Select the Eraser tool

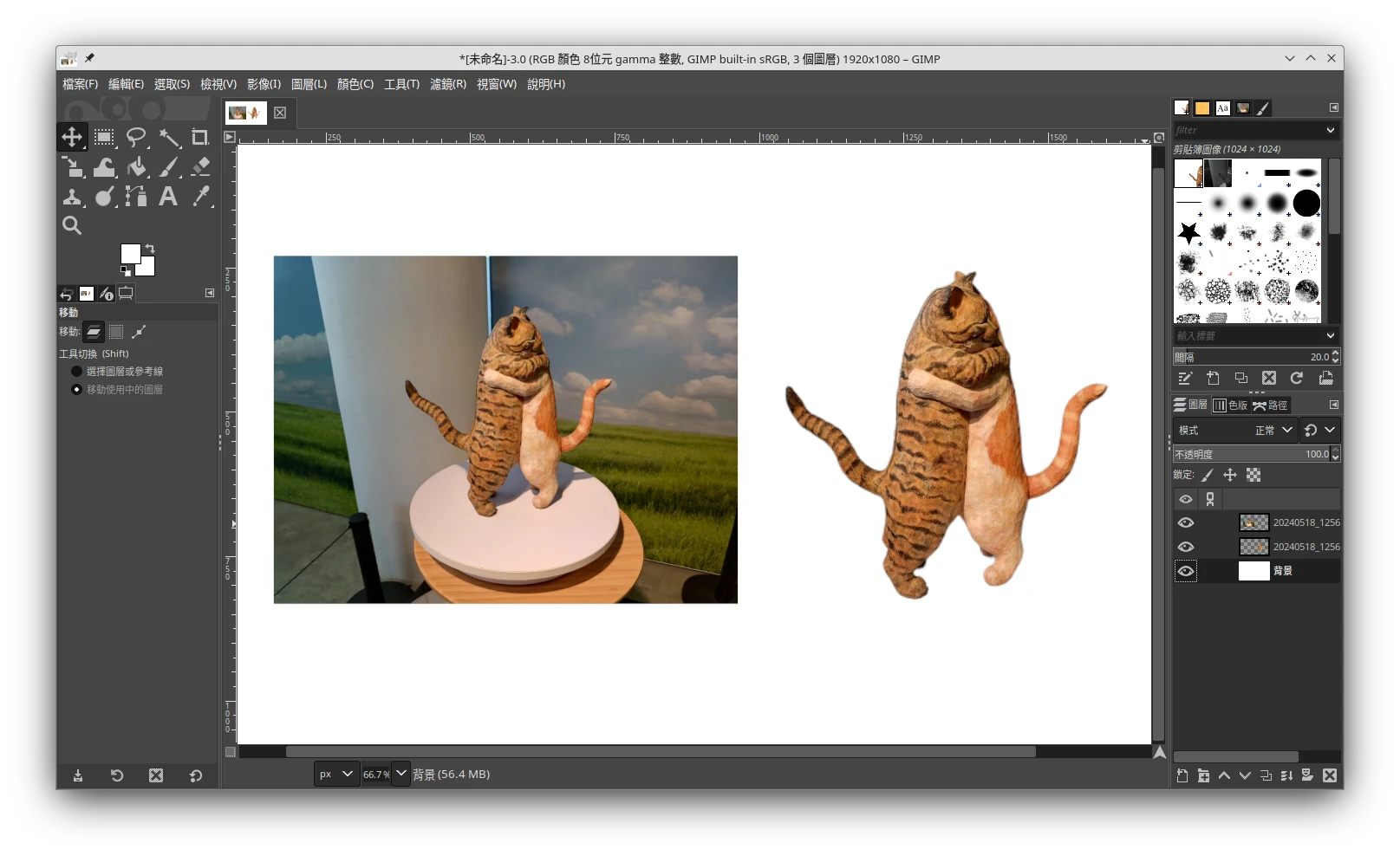(200, 166)
